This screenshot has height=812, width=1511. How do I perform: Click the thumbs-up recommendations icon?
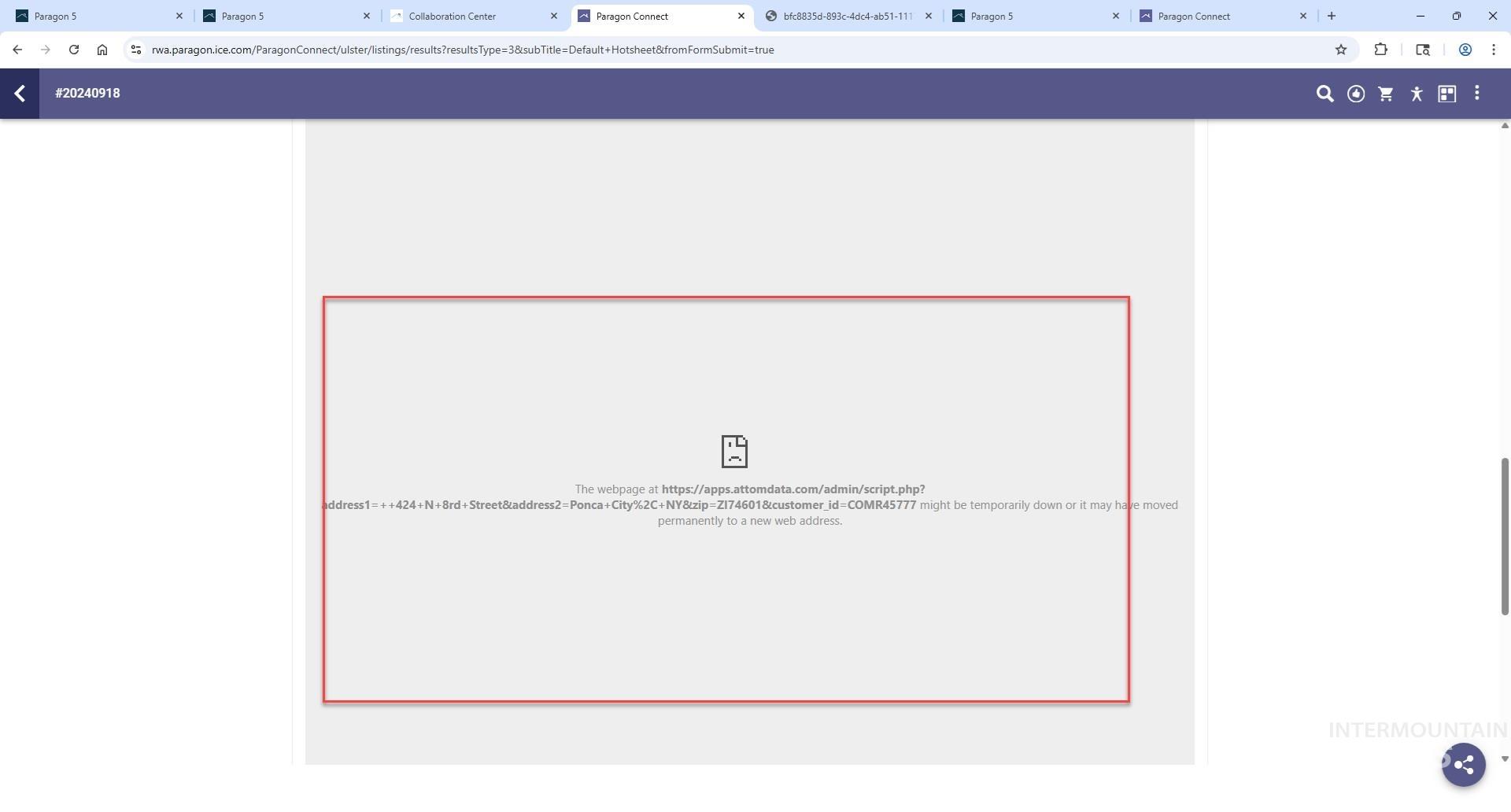pos(1355,94)
